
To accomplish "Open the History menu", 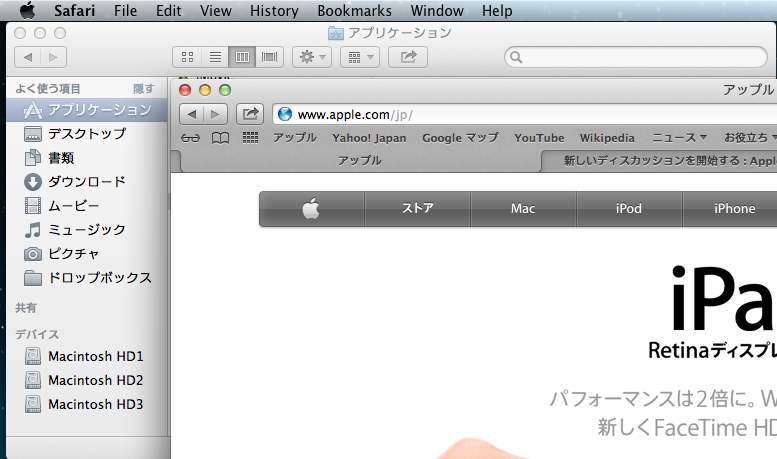I will point(274,10).
